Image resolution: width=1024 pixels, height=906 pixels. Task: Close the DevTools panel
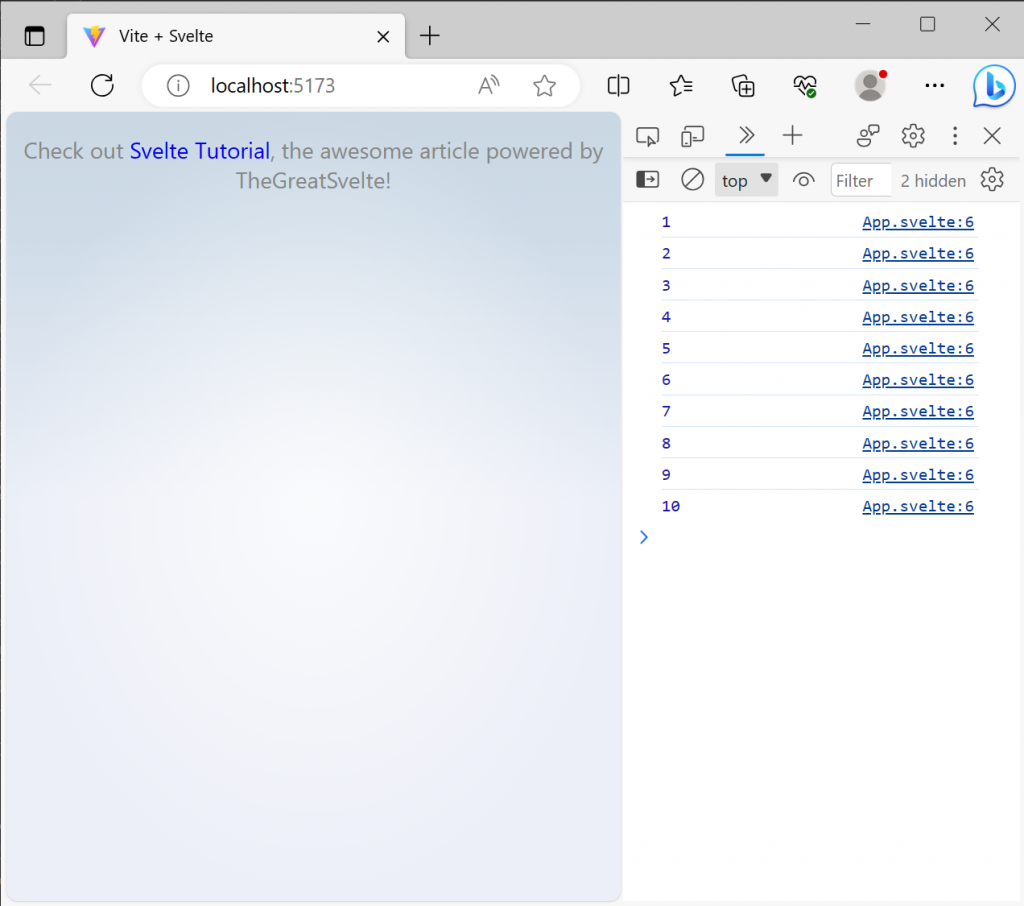pyautogui.click(x=992, y=136)
